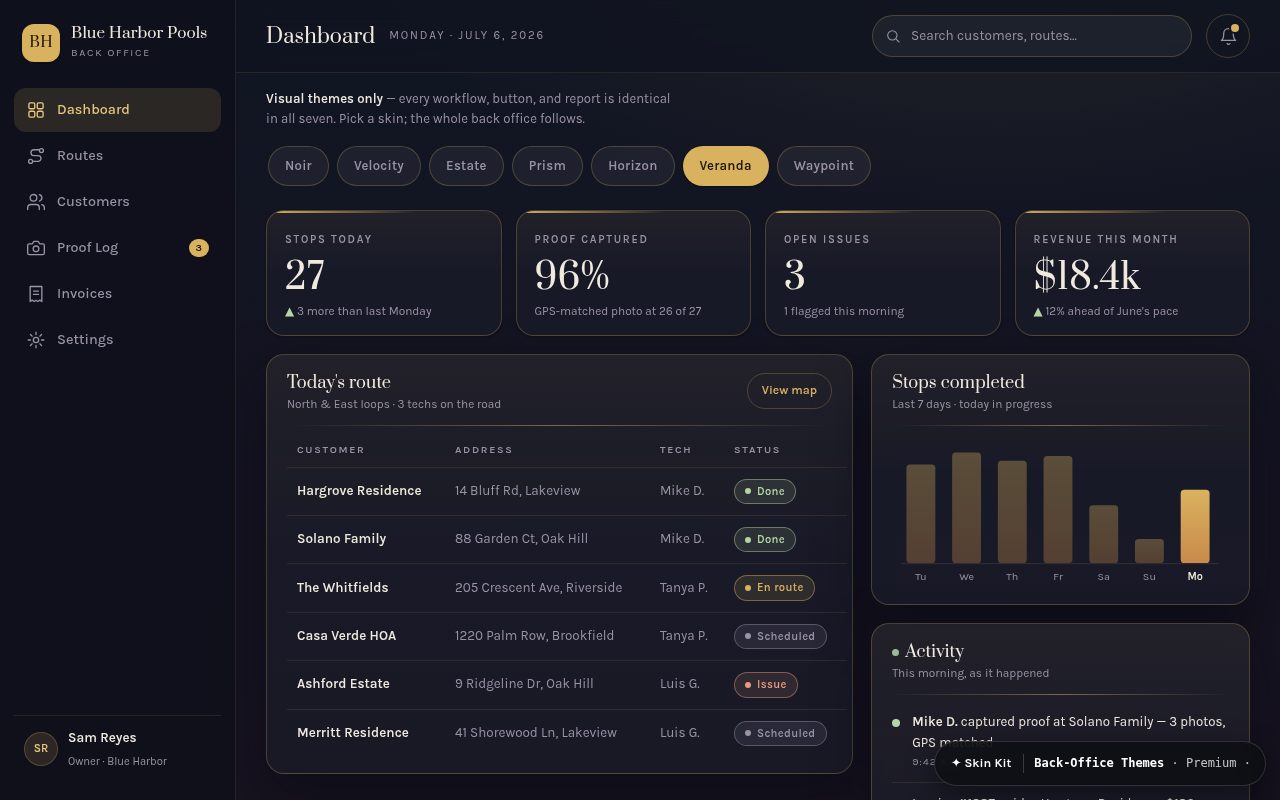The width and height of the screenshot is (1280, 800).
Task: Open the Open Issues card
Action: 883,273
